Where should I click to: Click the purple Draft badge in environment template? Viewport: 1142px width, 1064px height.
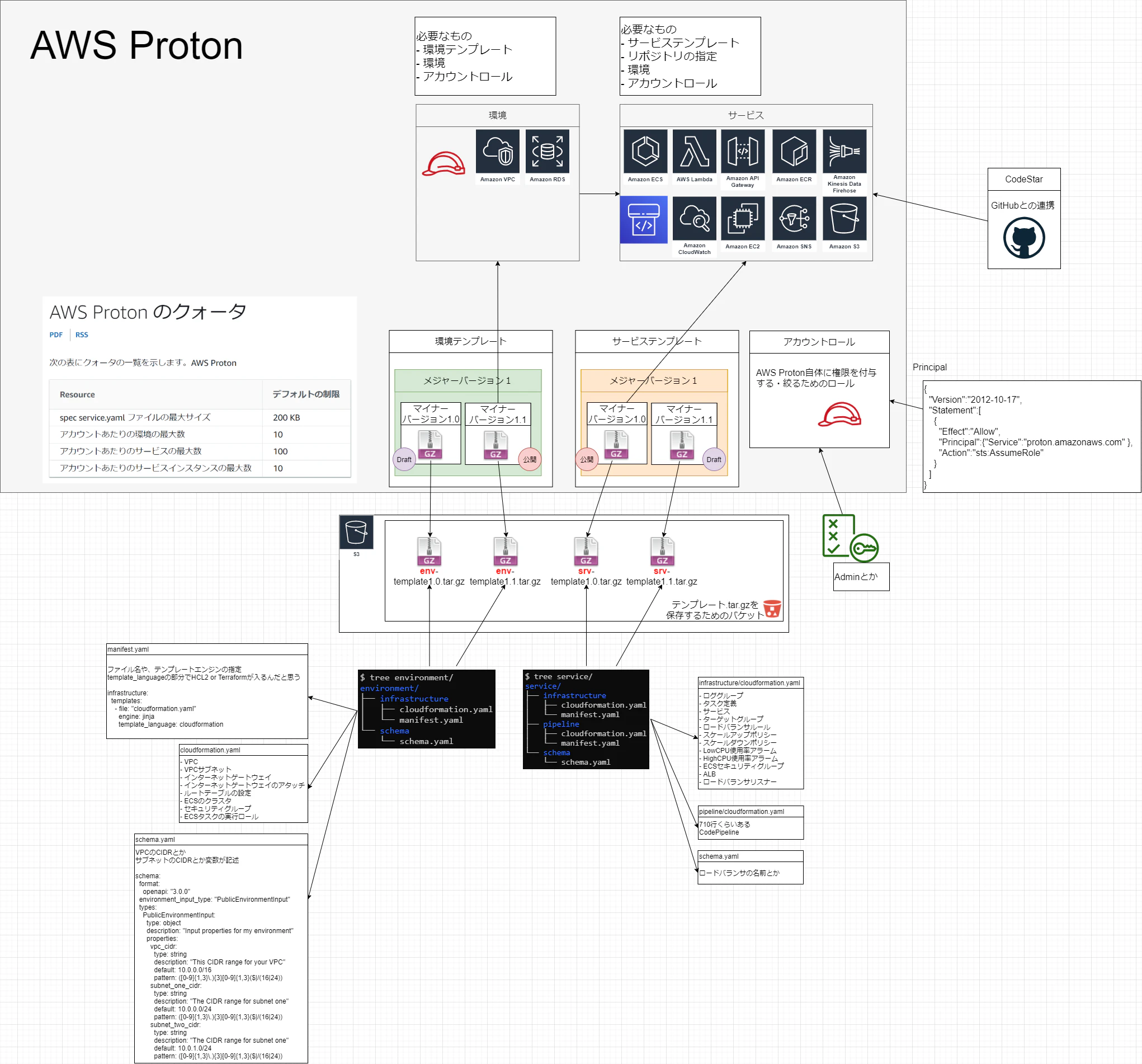(x=404, y=460)
